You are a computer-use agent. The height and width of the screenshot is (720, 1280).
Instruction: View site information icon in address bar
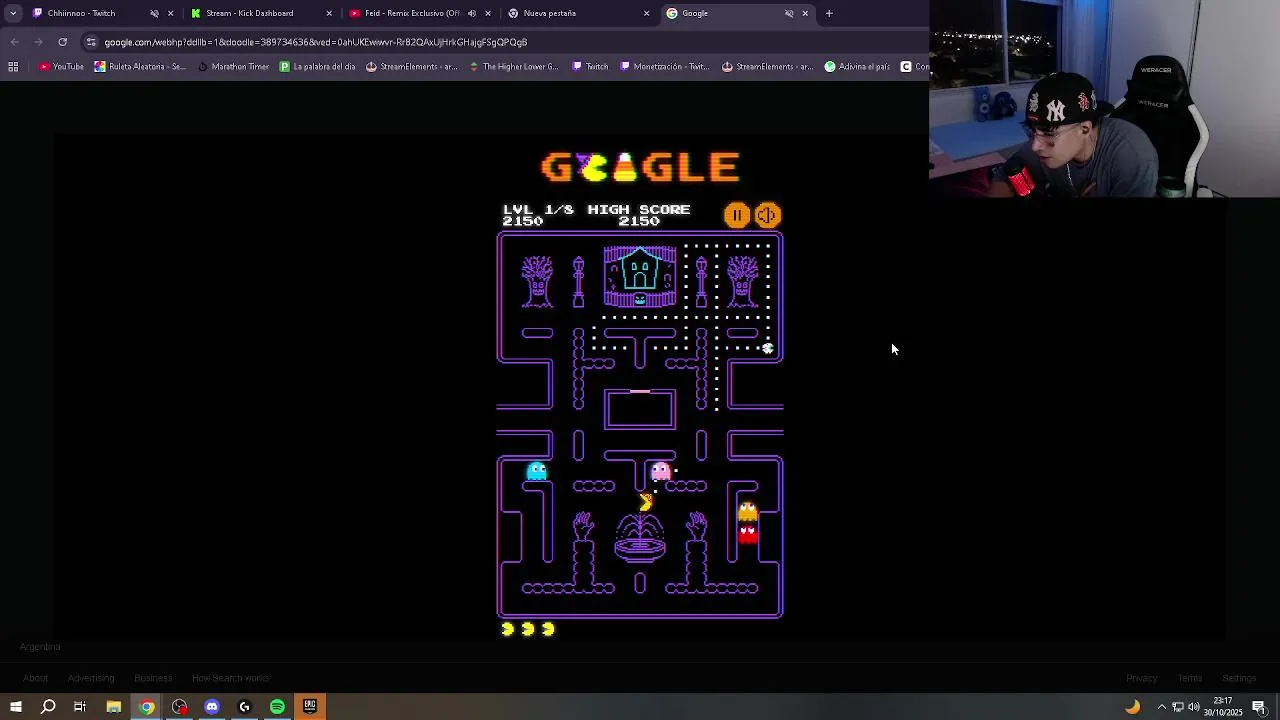click(91, 42)
